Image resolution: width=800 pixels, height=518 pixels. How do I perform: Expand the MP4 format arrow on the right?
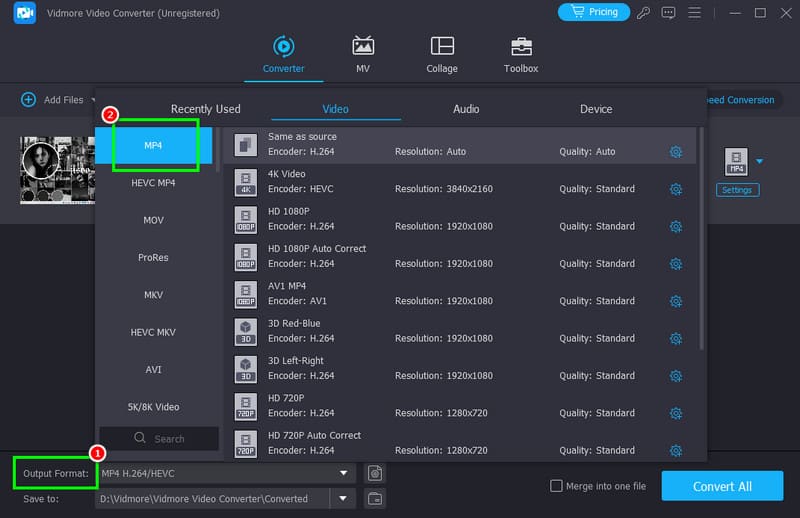tap(760, 161)
